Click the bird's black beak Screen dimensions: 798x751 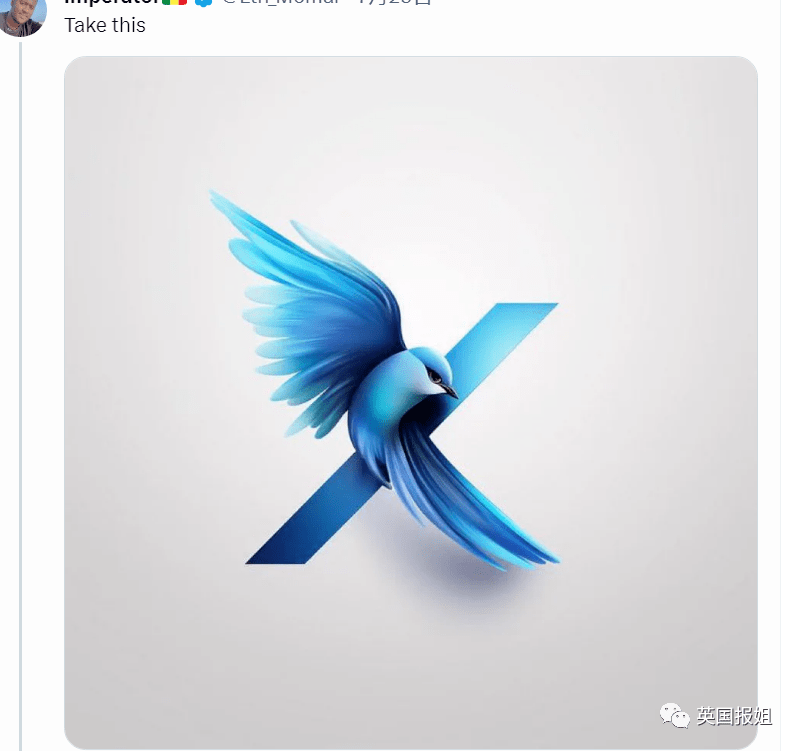pos(450,391)
